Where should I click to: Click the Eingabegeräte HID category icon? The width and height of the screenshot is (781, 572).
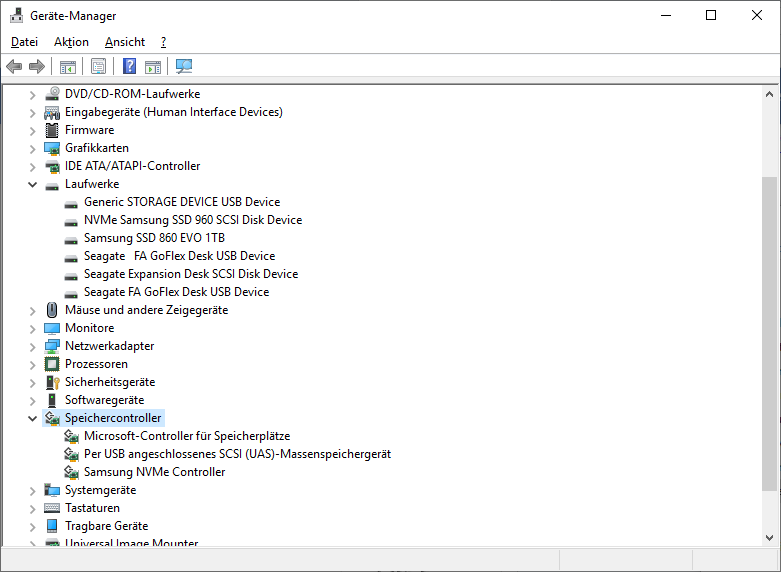click(52, 112)
